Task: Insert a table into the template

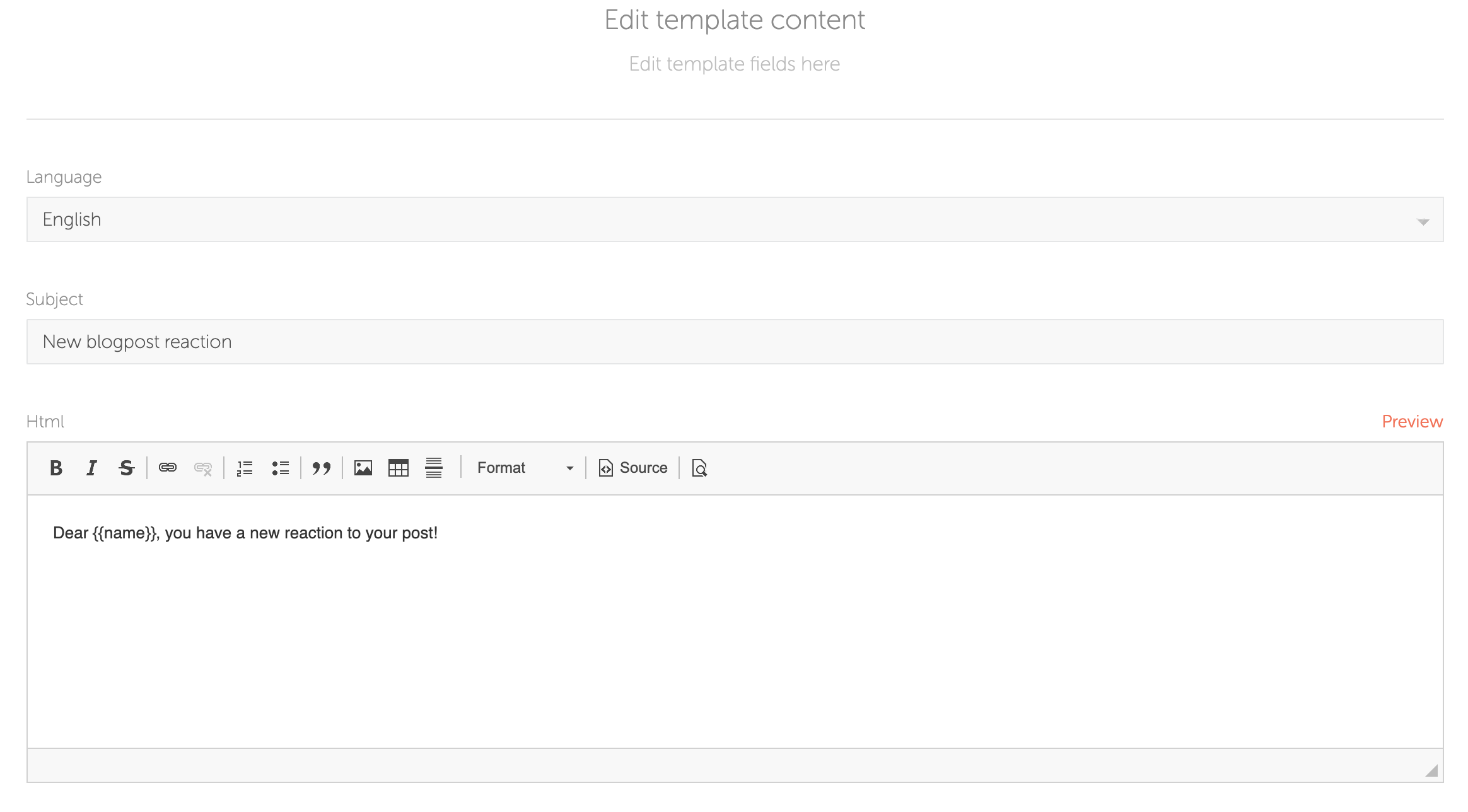Action: click(x=399, y=468)
